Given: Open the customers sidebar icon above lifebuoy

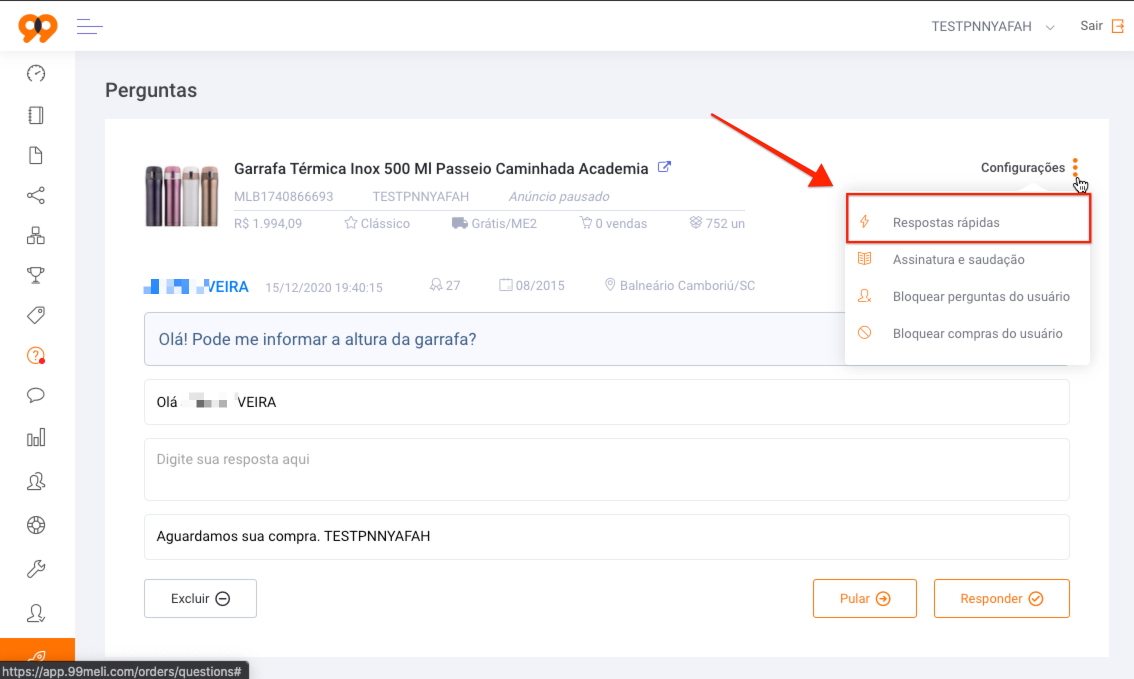Looking at the screenshot, I should (x=35, y=481).
